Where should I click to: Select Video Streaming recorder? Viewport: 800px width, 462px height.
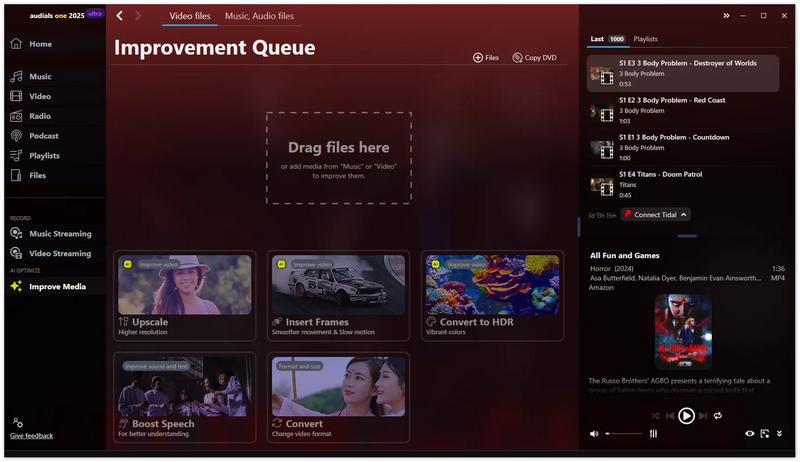pyautogui.click(x=59, y=254)
